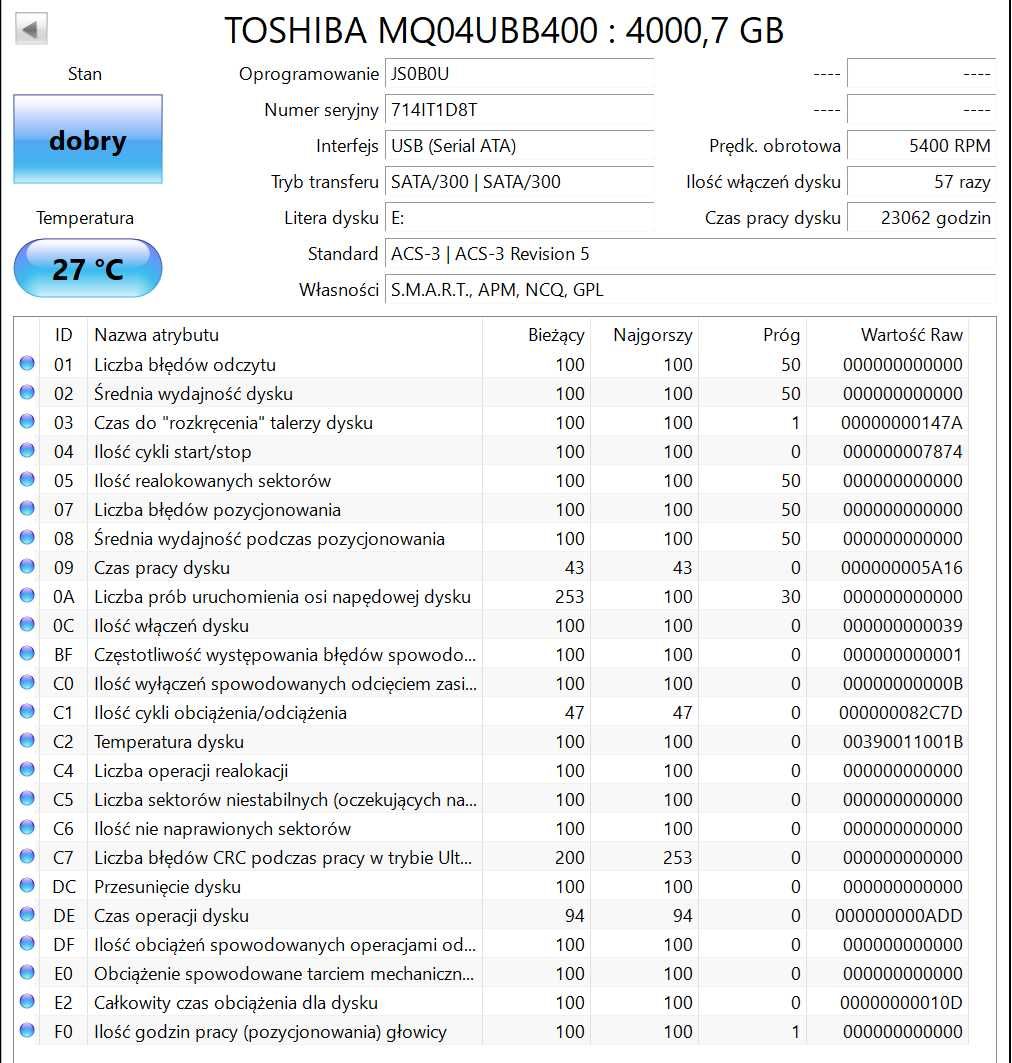Viewport: 1012px width, 1063px height.
Task: Click the status dot for attribute 05
Action: (27, 479)
